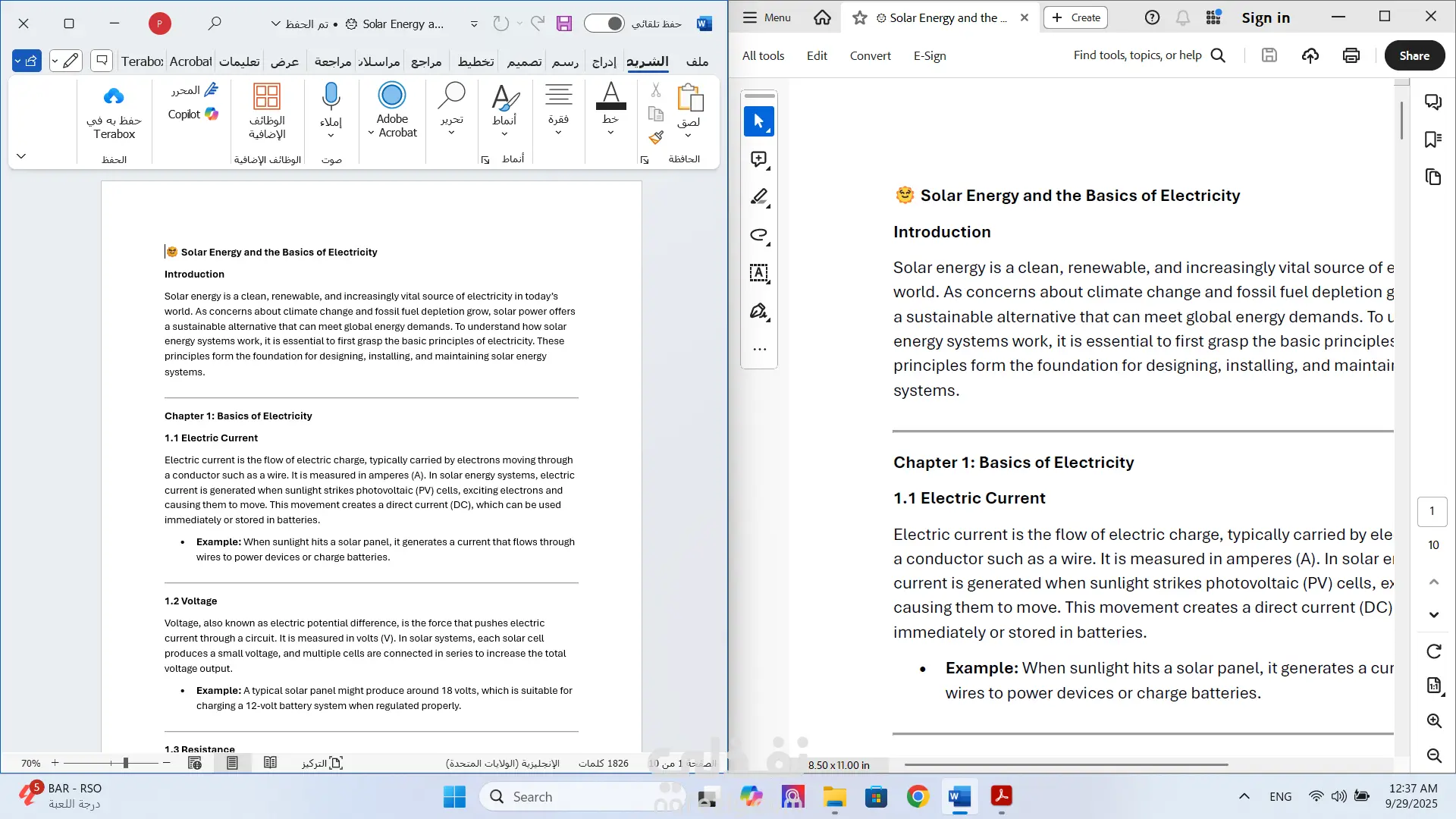Expand the Dictate microphone dropdown
This screenshot has width=1456, height=819.
(331, 136)
